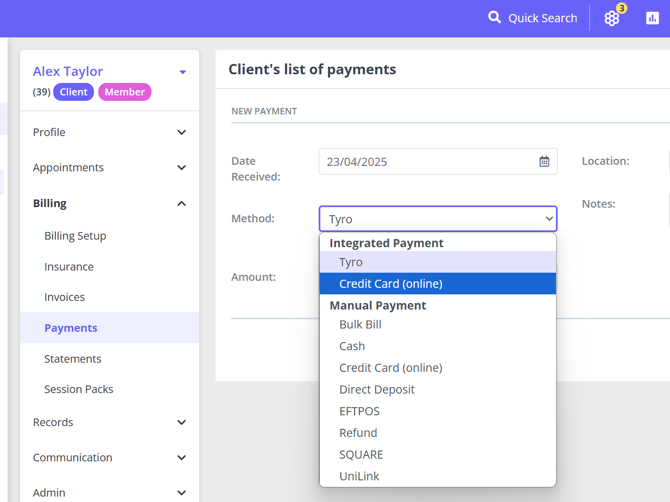This screenshot has width=670, height=502.
Task: Pick Direct Deposit payment method
Action: click(x=376, y=389)
